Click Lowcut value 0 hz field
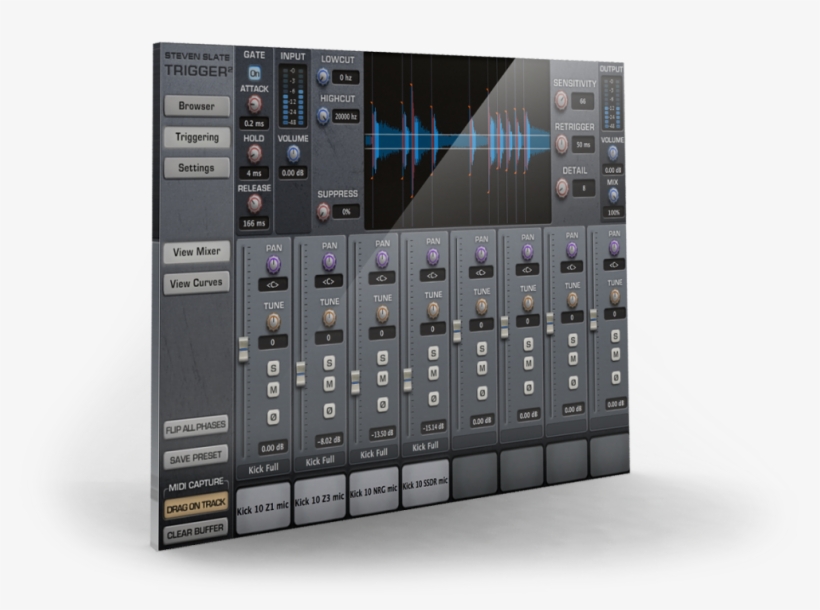820x610 pixels. (x=346, y=78)
